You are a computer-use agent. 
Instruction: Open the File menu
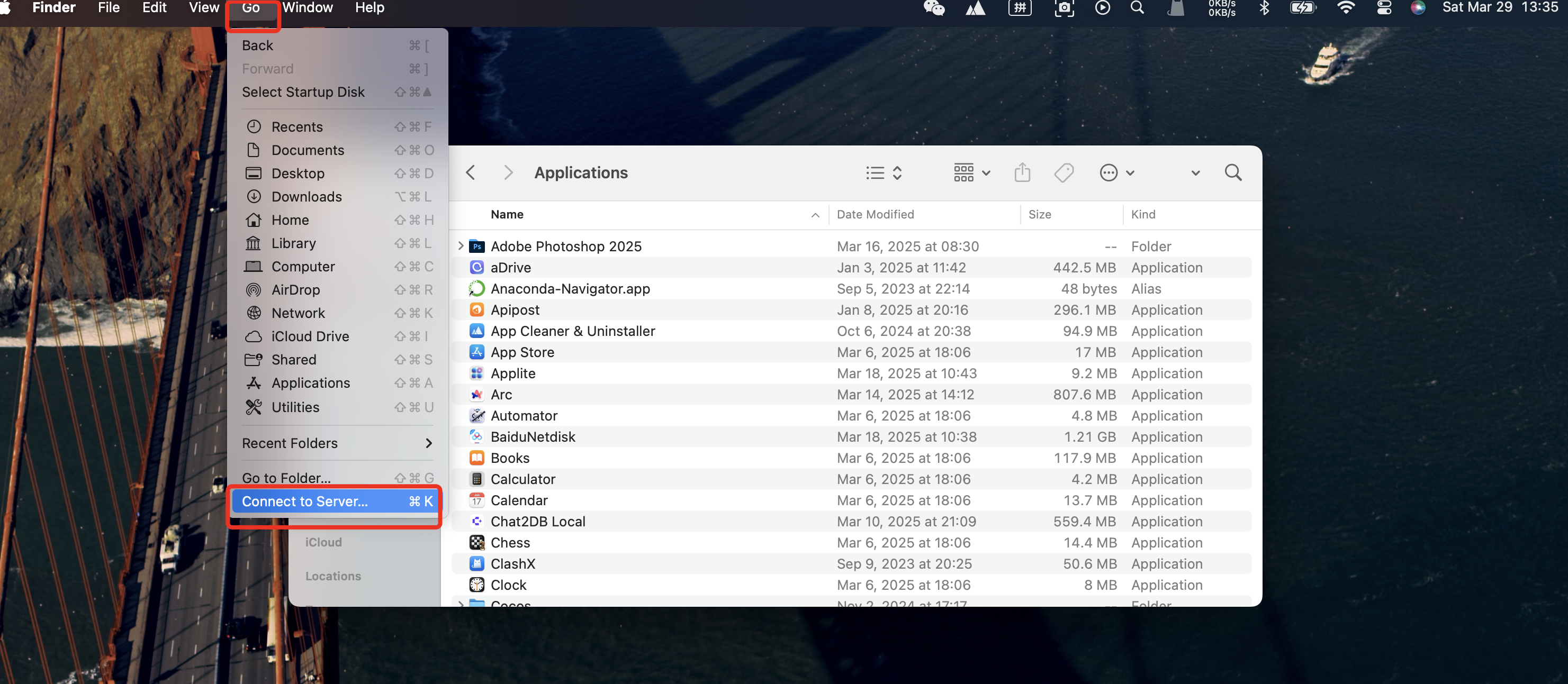pyautogui.click(x=109, y=8)
